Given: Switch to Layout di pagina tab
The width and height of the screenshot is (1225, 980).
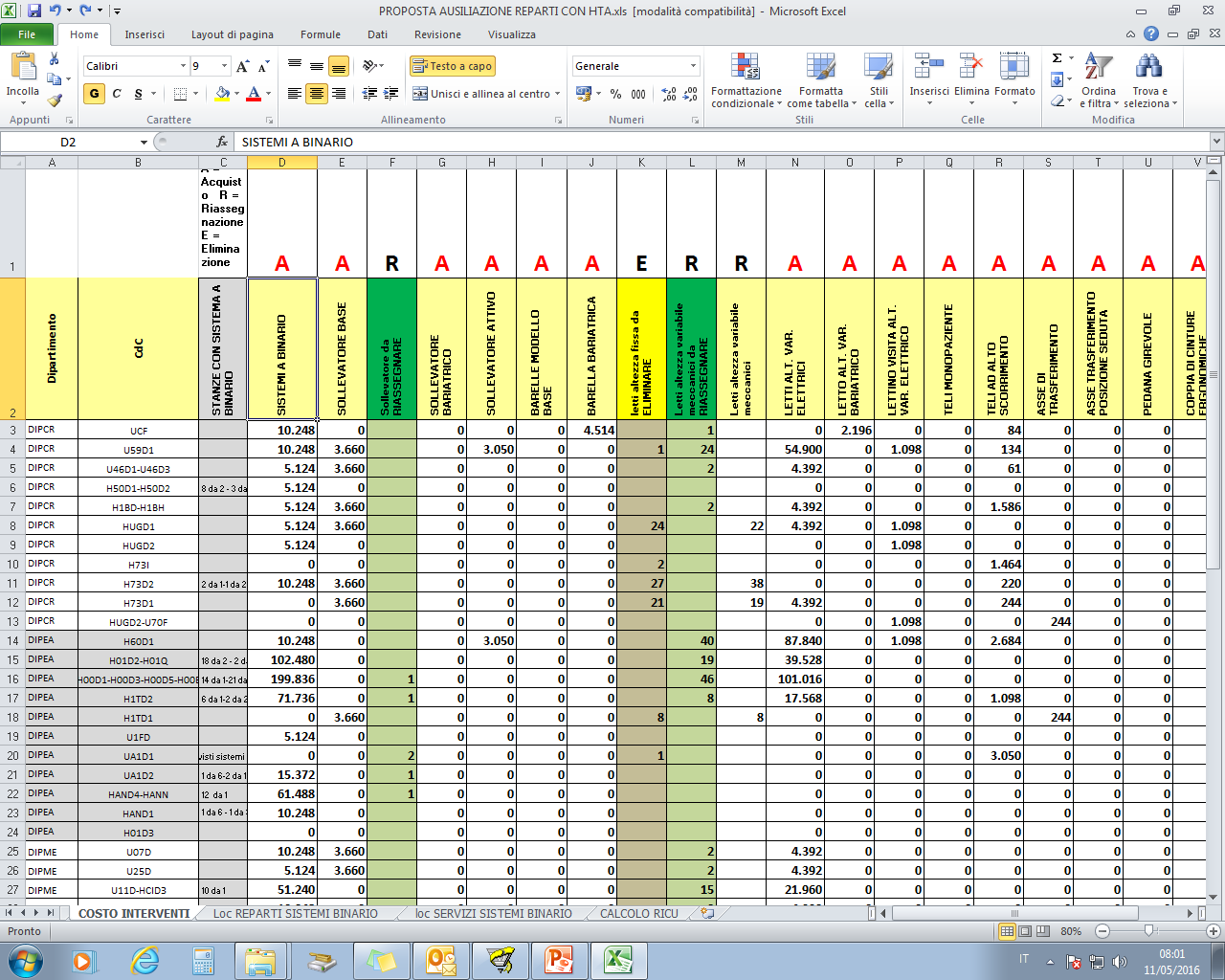Looking at the screenshot, I should (233, 34).
